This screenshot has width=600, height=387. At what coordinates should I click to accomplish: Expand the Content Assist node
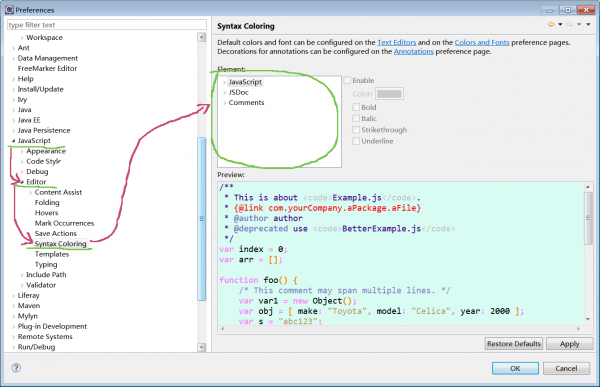[x=31, y=192]
